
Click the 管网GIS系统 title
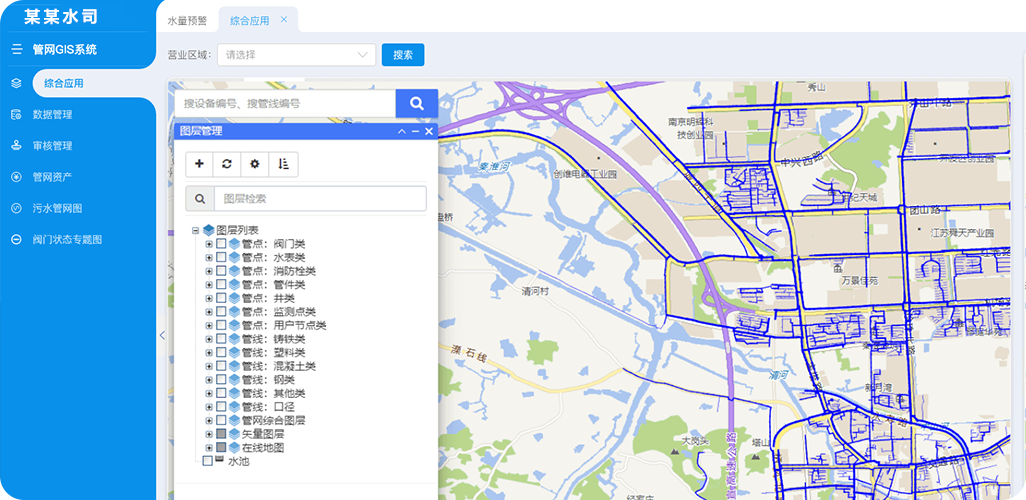(65, 49)
